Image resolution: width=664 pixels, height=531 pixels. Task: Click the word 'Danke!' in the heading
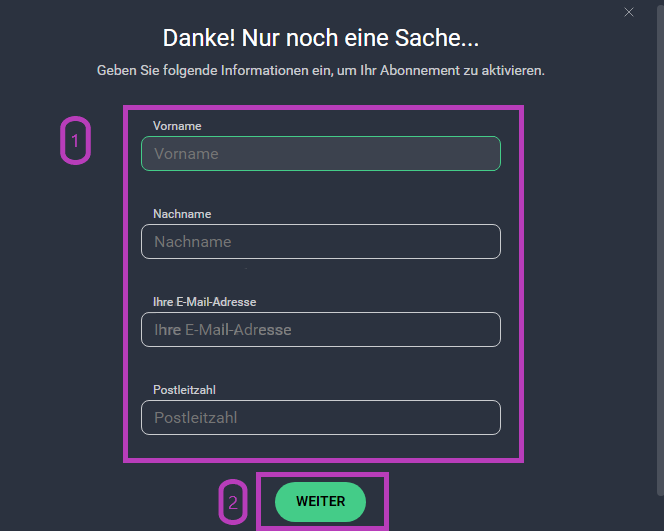(x=199, y=38)
